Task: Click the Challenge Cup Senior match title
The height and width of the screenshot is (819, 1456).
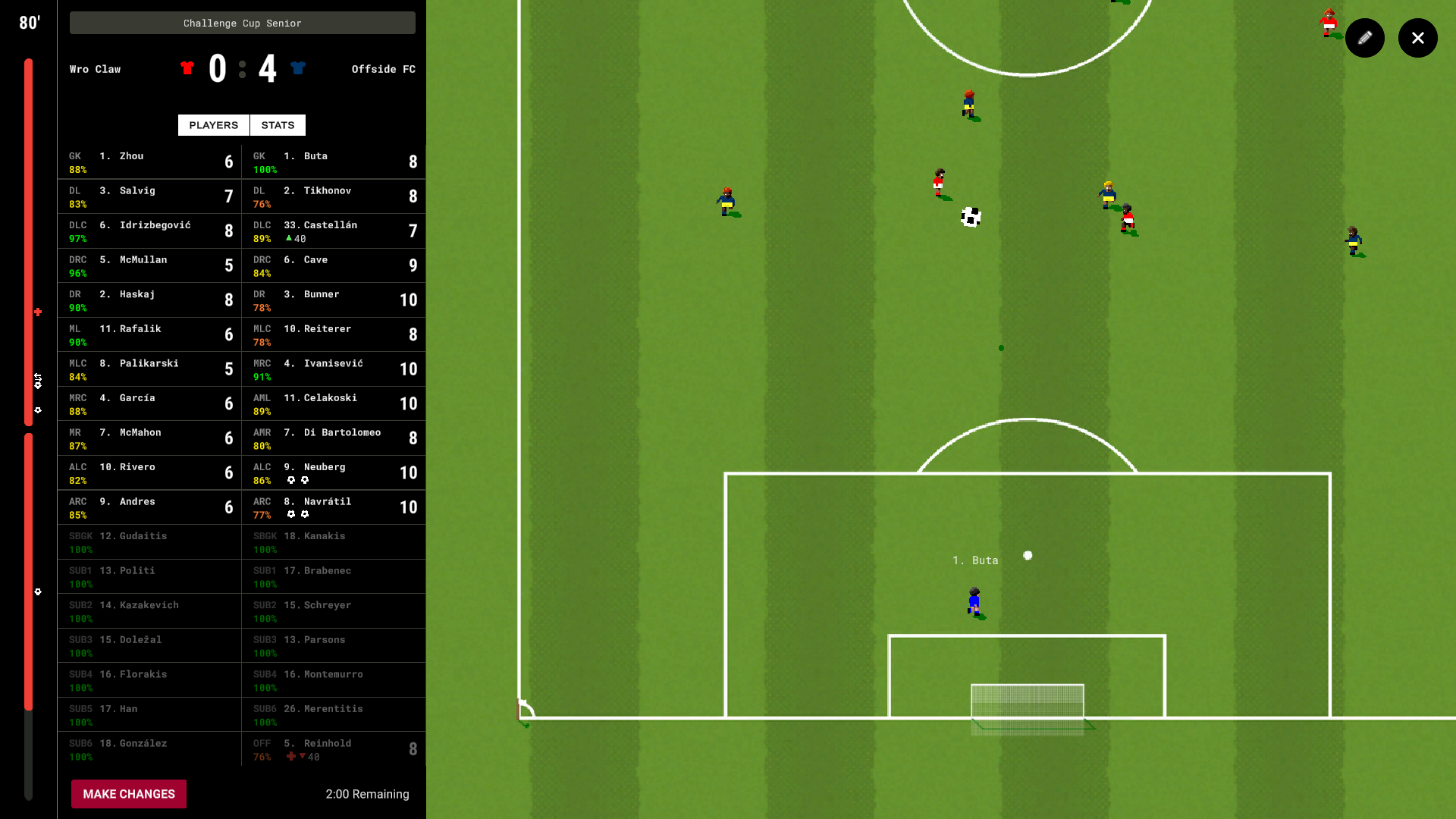Action: click(242, 22)
